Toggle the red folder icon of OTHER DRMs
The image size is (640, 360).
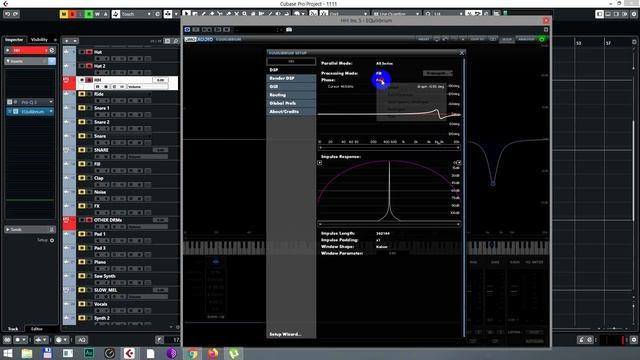[x=67, y=220]
